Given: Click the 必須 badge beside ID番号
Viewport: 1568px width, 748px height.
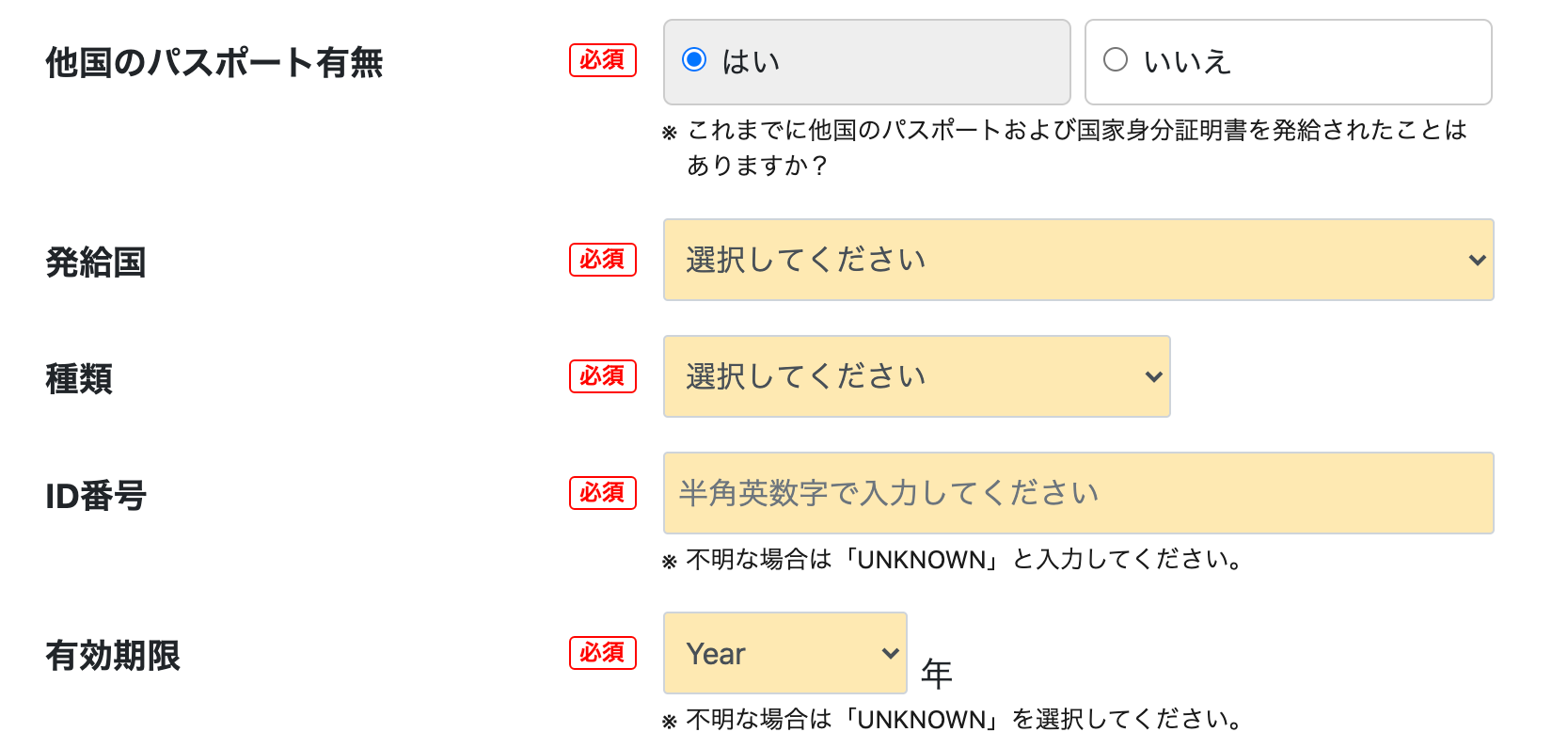Looking at the screenshot, I should (x=602, y=493).
